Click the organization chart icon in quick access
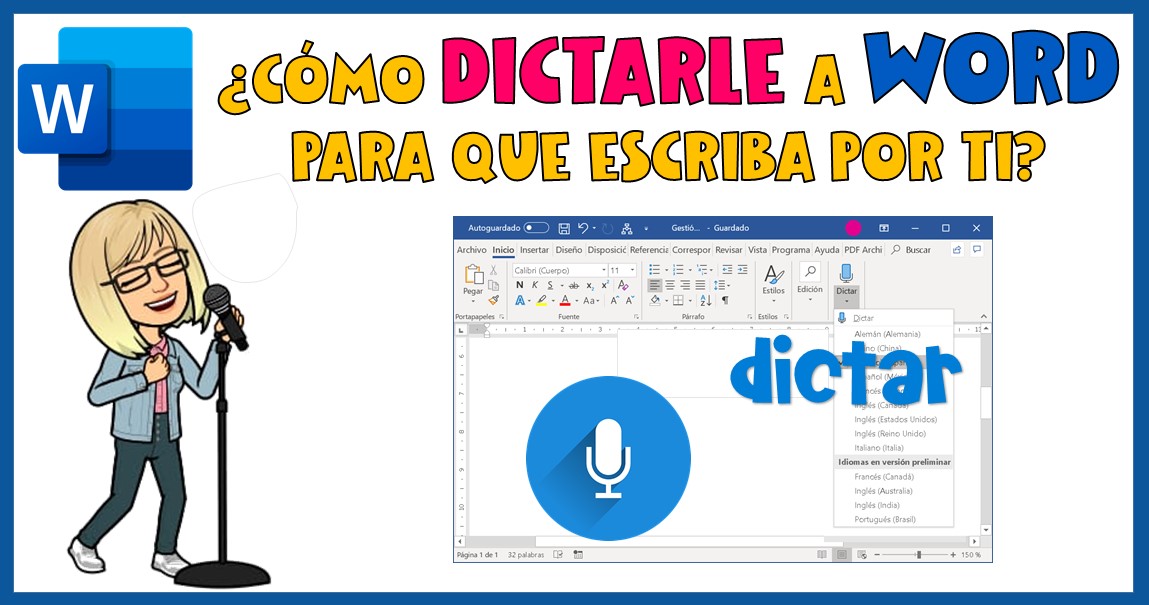This screenshot has height=605, width=1149. pos(627,229)
